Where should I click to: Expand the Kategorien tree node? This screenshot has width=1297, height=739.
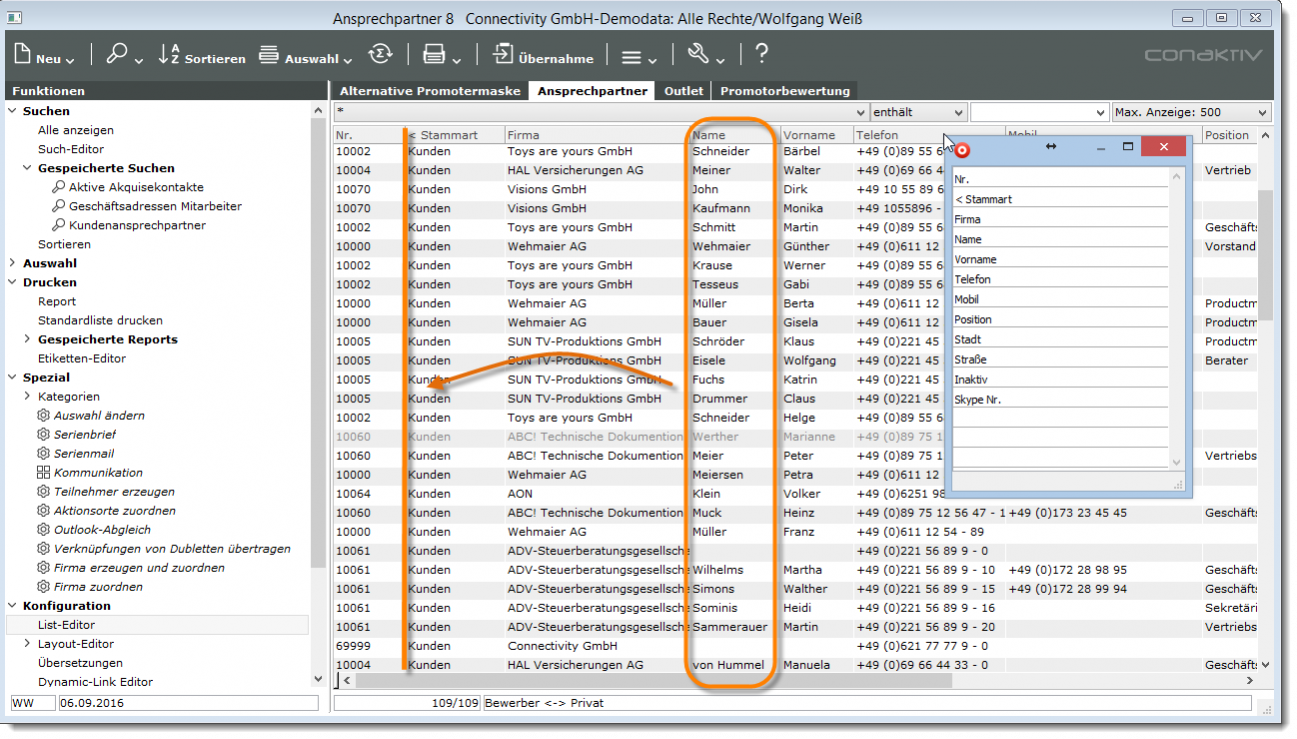(x=28, y=397)
